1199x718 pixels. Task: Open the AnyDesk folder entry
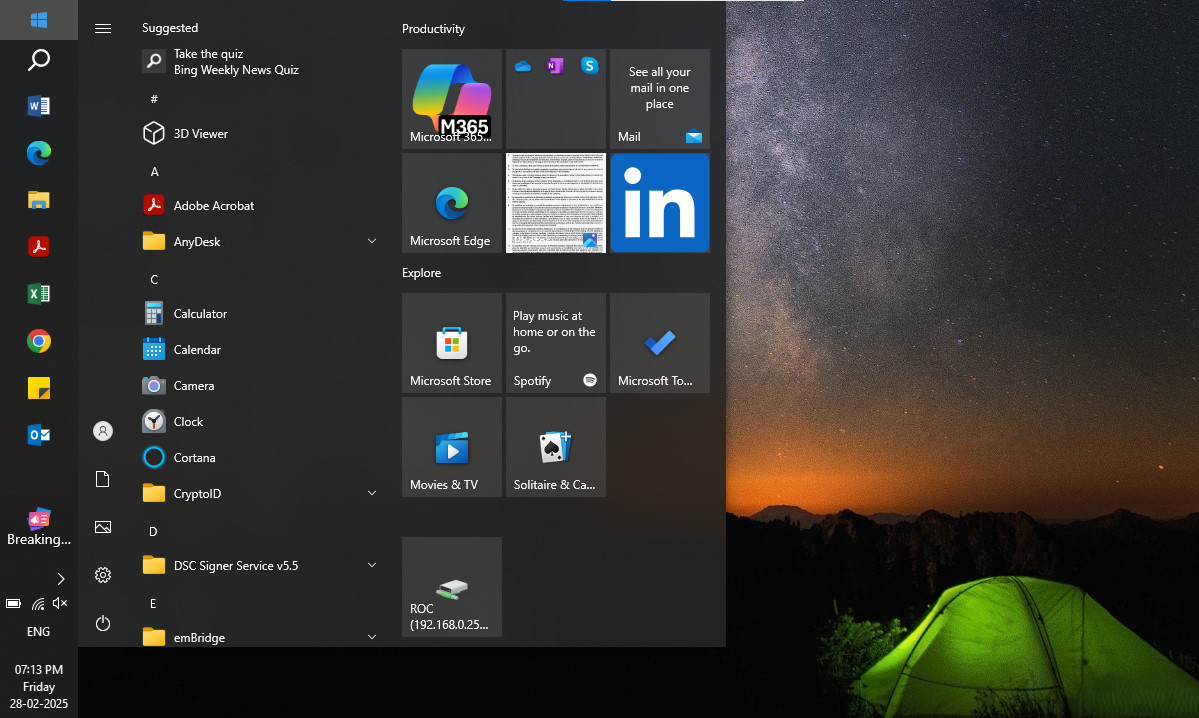click(260, 241)
